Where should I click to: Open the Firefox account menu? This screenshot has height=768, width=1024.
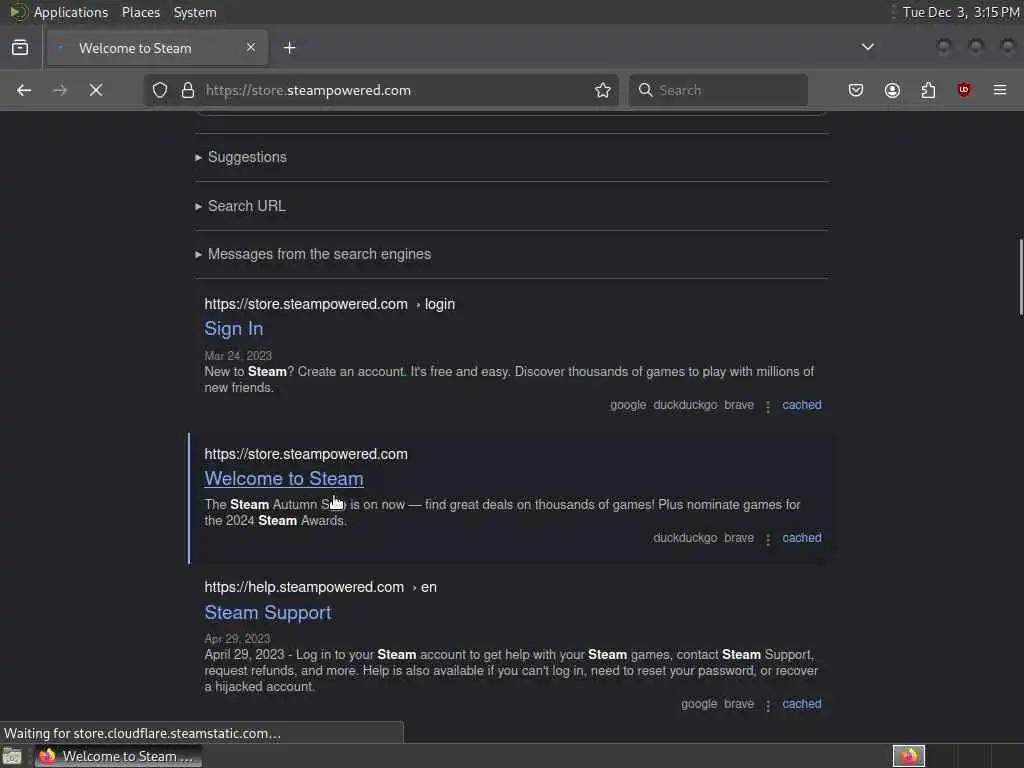pos(892,90)
